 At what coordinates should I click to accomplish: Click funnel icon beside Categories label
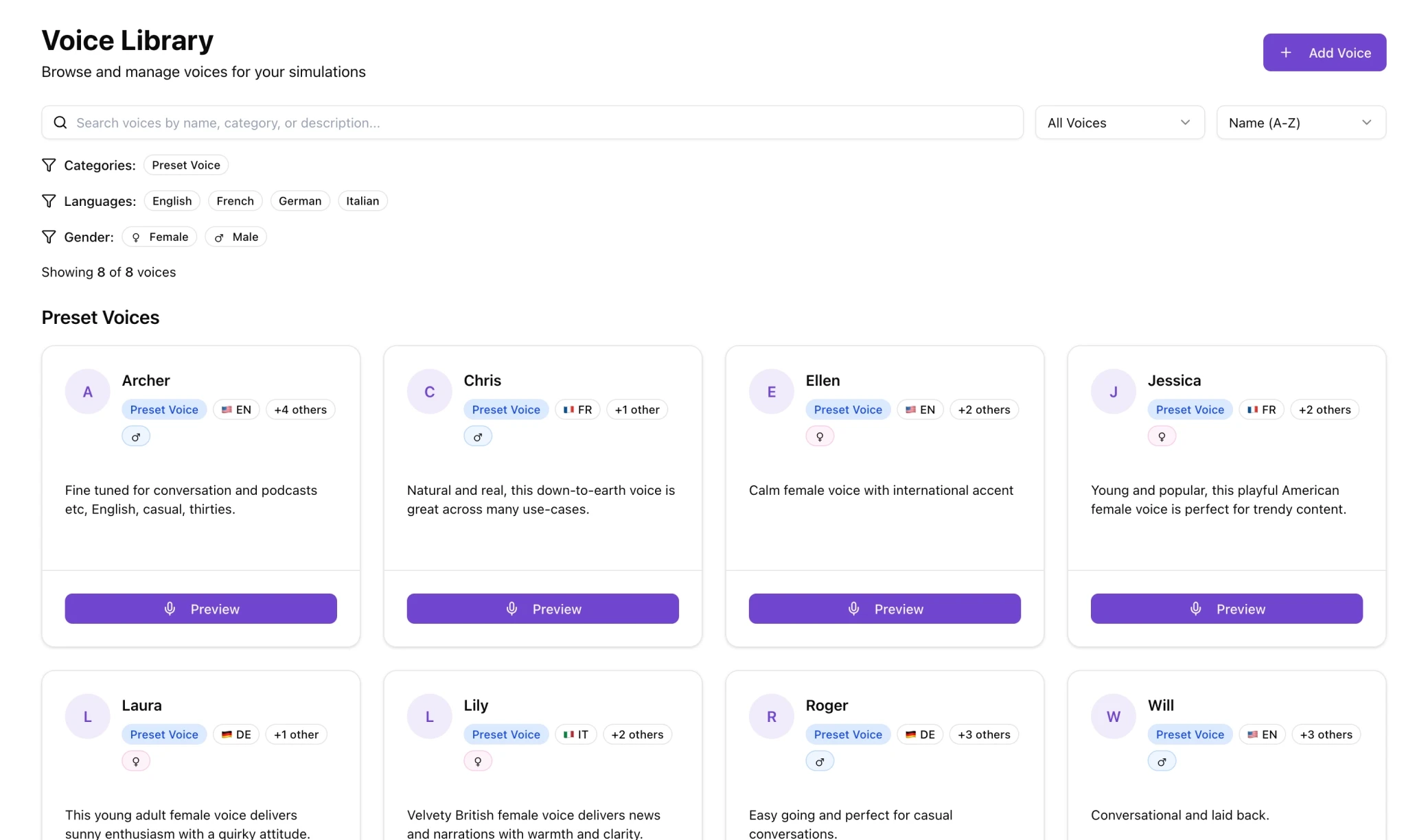click(49, 165)
